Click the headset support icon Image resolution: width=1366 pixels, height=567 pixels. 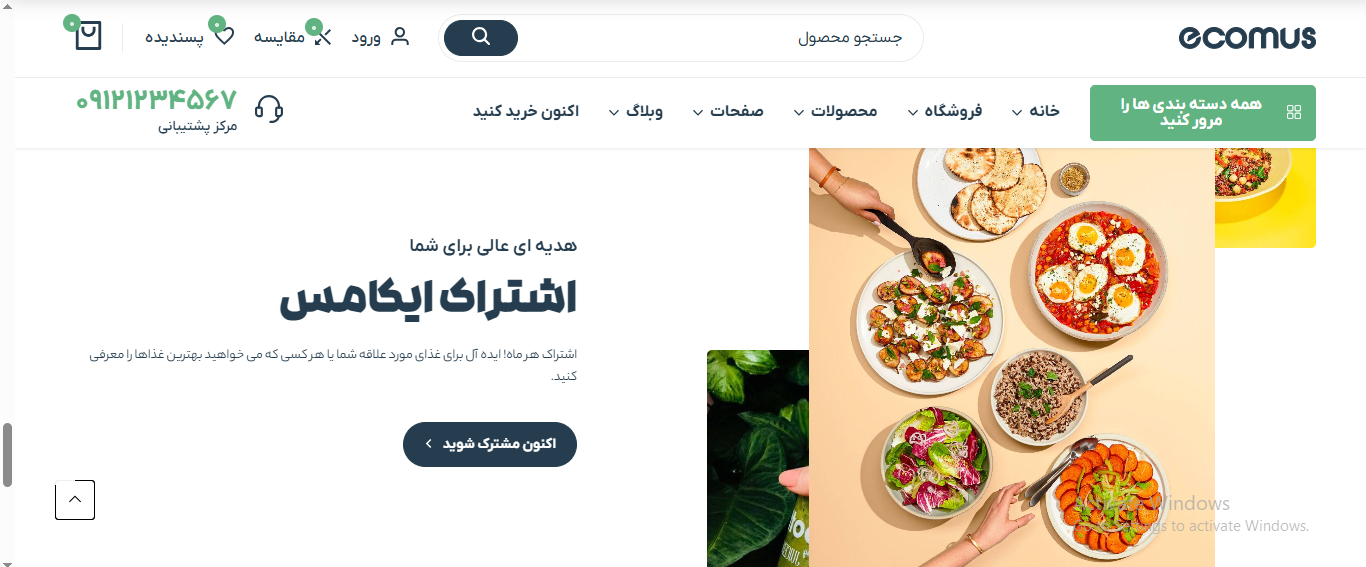pos(269,109)
